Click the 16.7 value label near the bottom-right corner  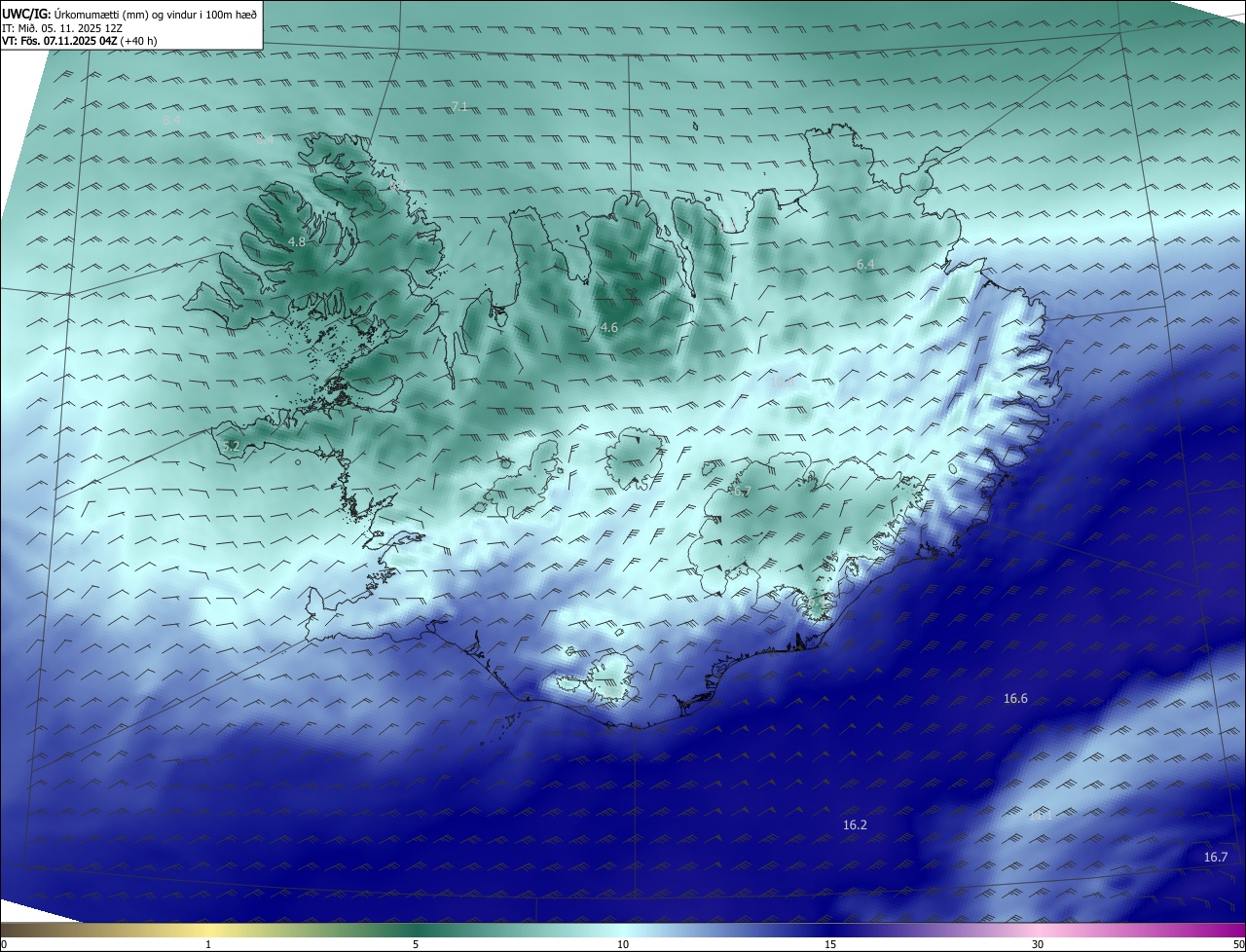(1216, 857)
